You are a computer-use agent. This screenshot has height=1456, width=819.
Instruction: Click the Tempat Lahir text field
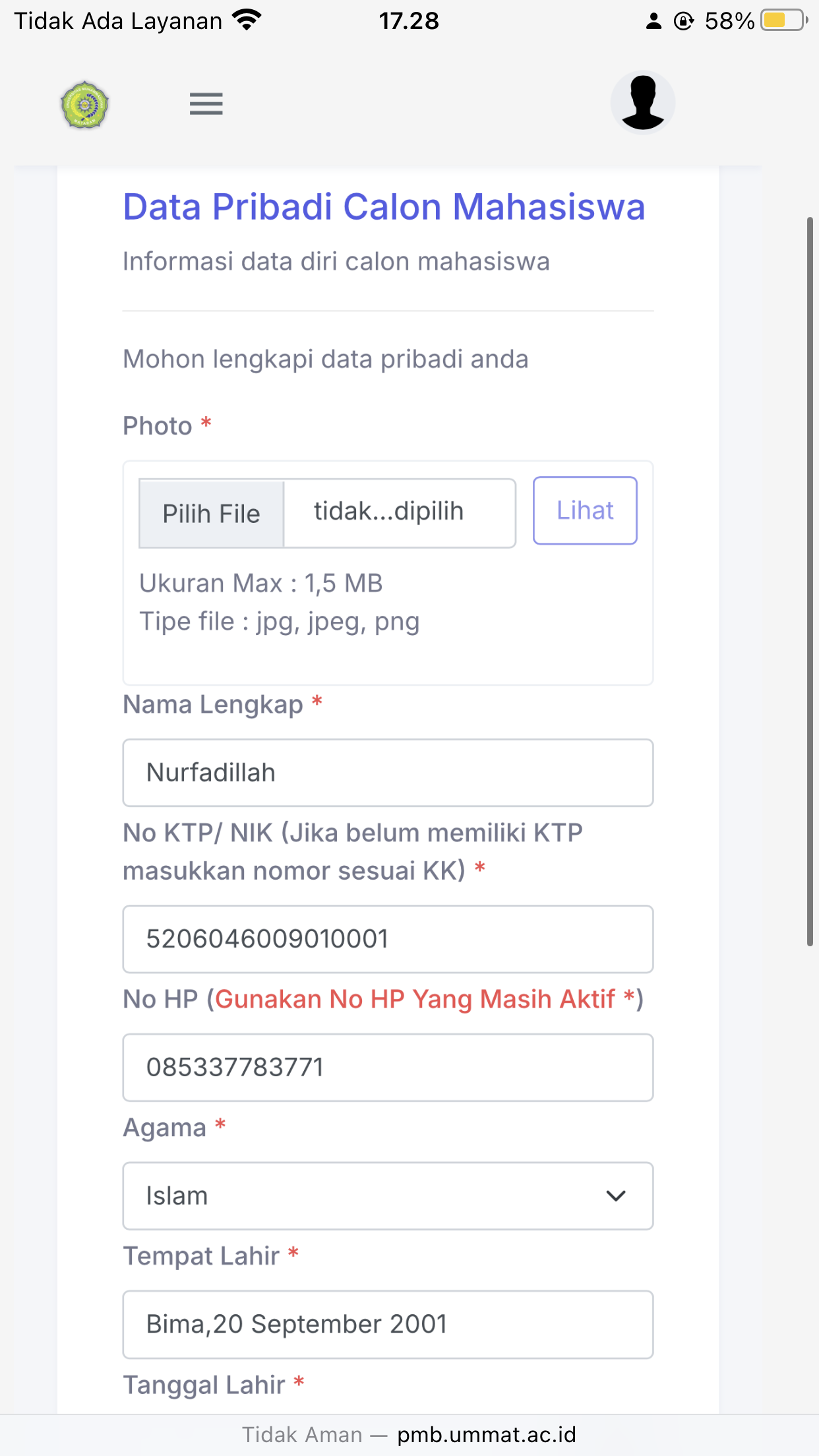tap(388, 1324)
